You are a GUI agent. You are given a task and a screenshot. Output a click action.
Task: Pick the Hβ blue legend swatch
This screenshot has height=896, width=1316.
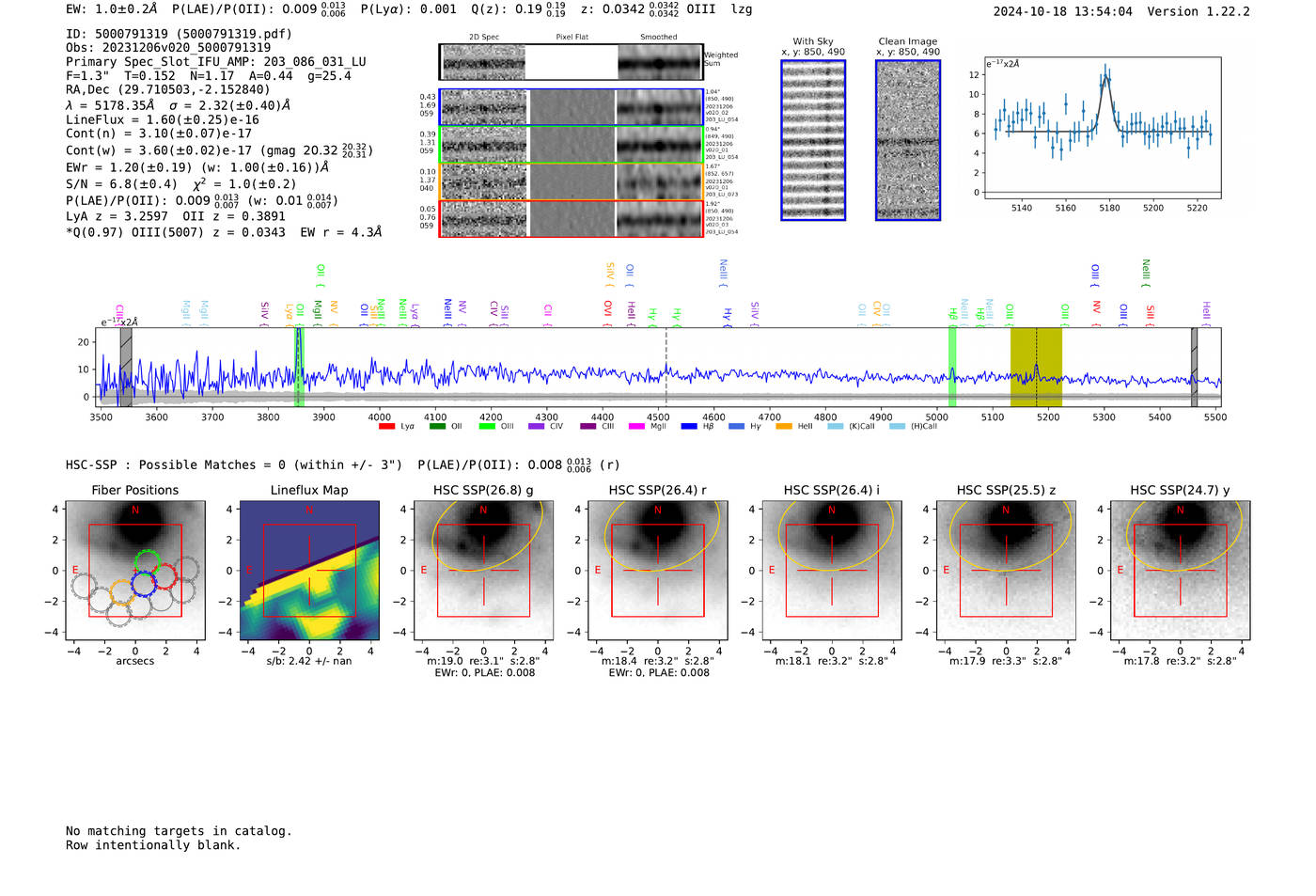pos(689,426)
